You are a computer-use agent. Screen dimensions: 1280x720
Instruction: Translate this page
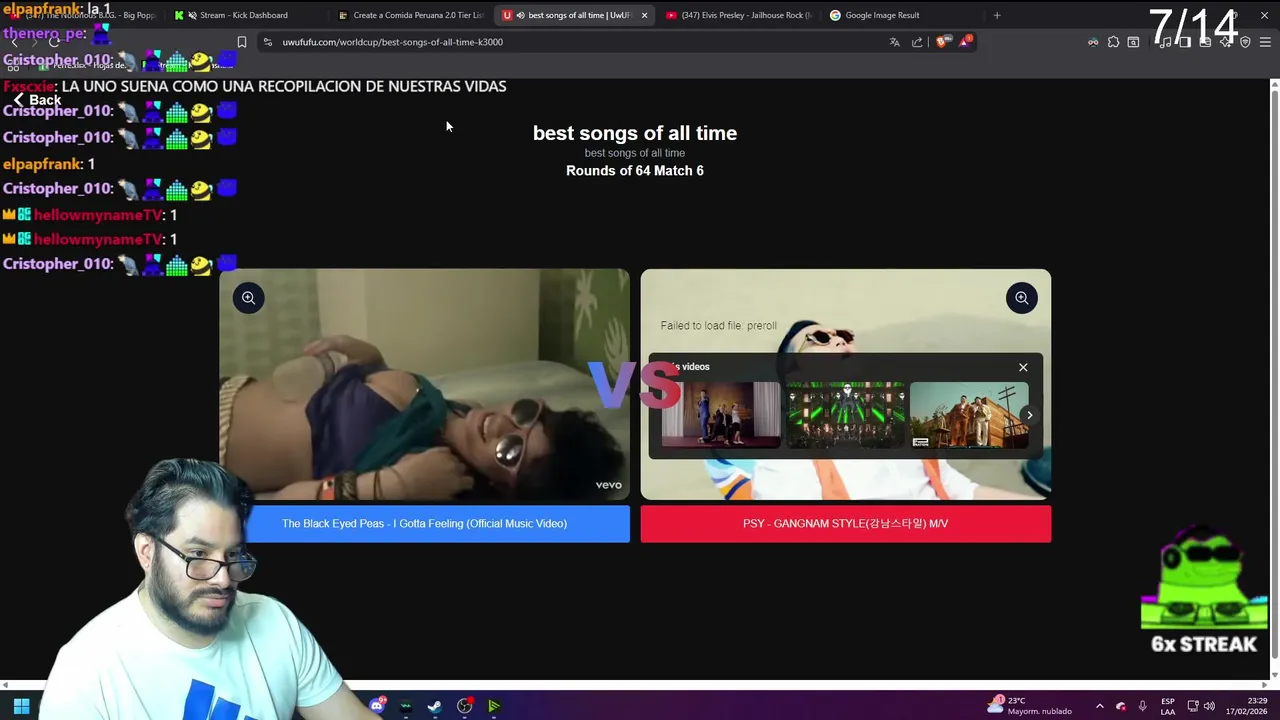coord(894,42)
